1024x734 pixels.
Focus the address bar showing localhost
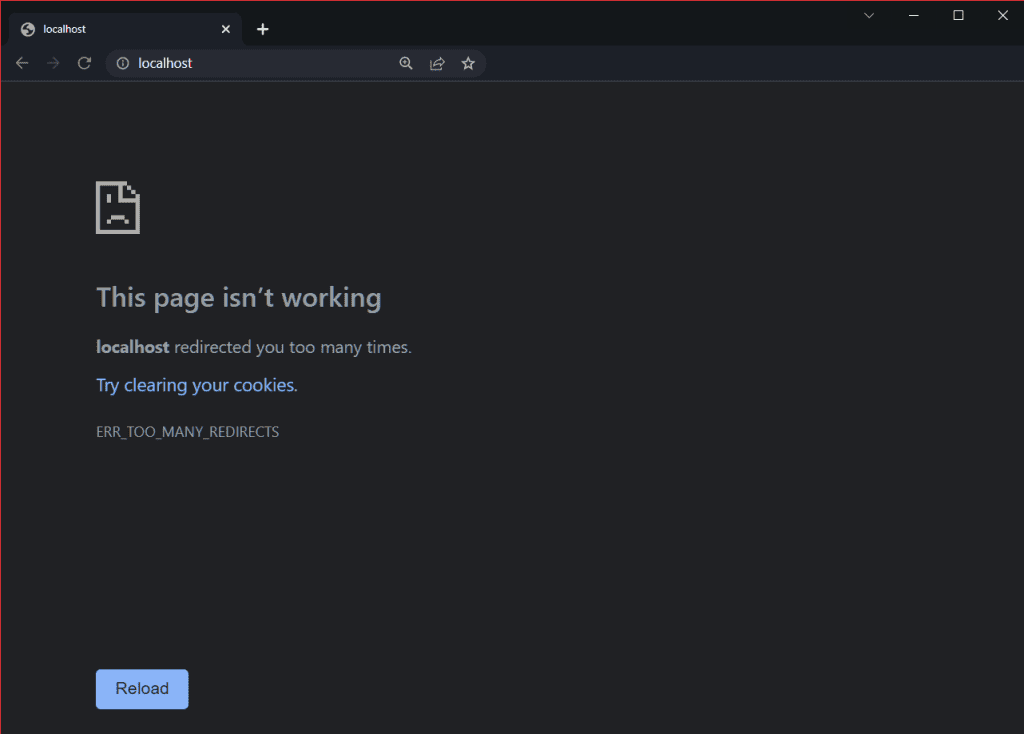pos(260,63)
